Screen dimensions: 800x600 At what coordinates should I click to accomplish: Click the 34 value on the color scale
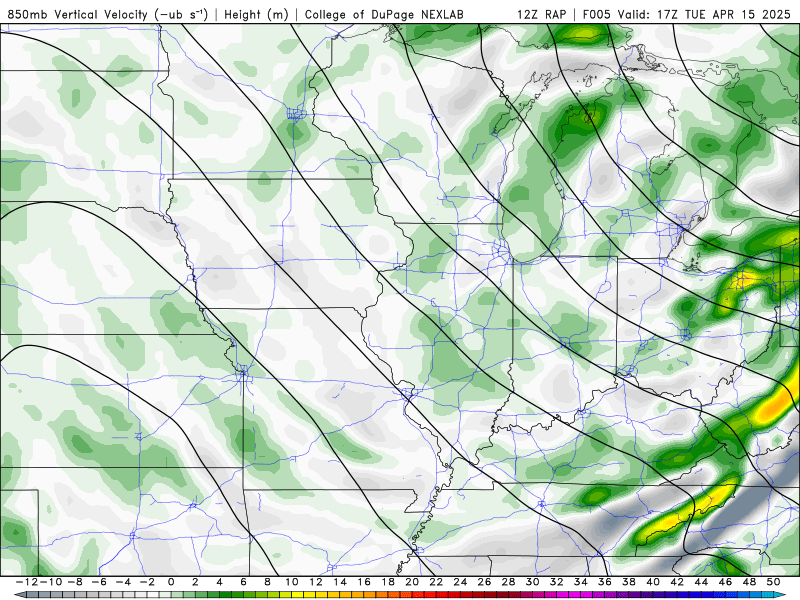tap(581, 582)
